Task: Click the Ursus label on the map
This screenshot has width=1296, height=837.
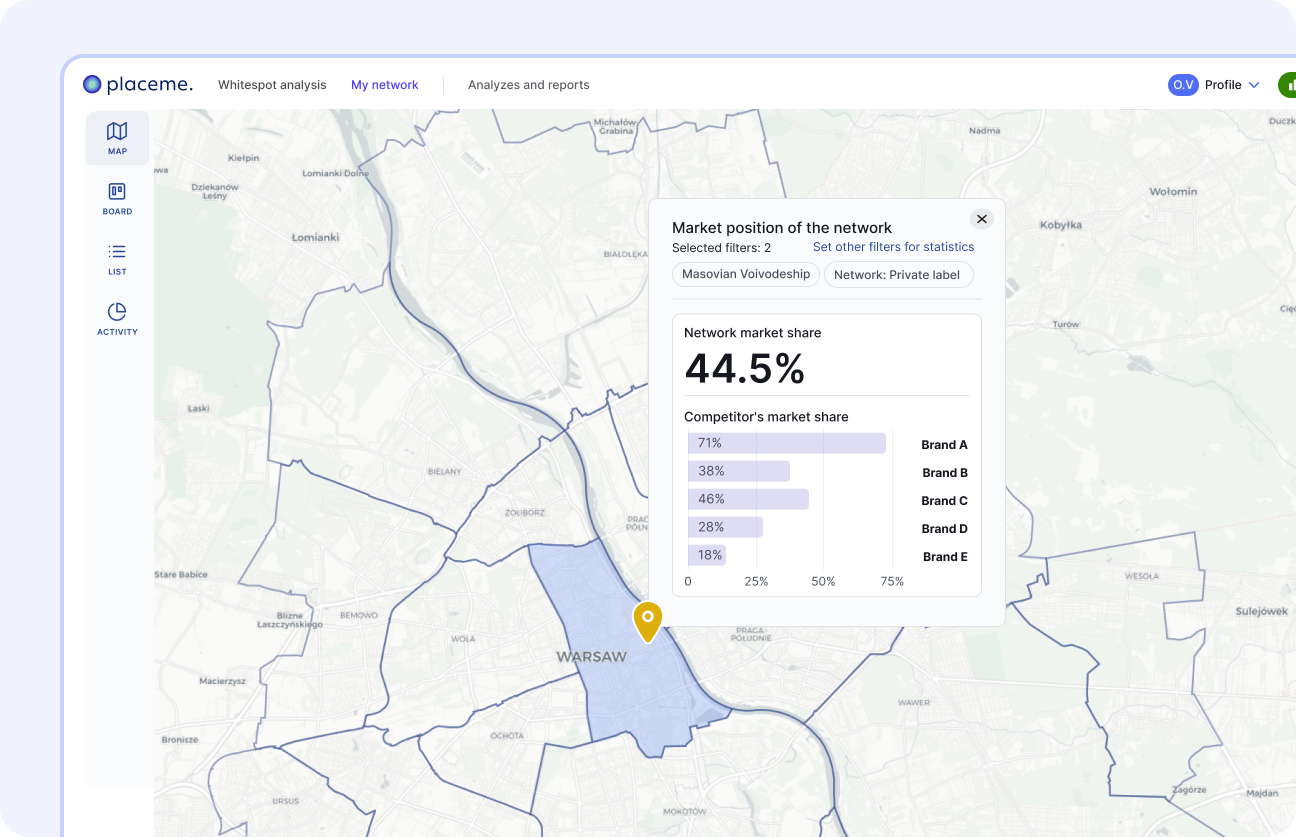Action: click(286, 801)
